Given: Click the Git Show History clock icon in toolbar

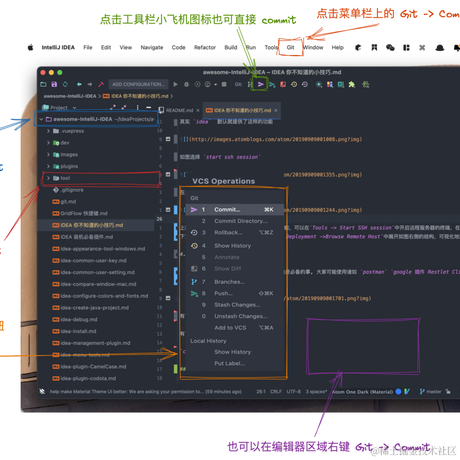Looking at the screenshot, I should tap(294, 84).
